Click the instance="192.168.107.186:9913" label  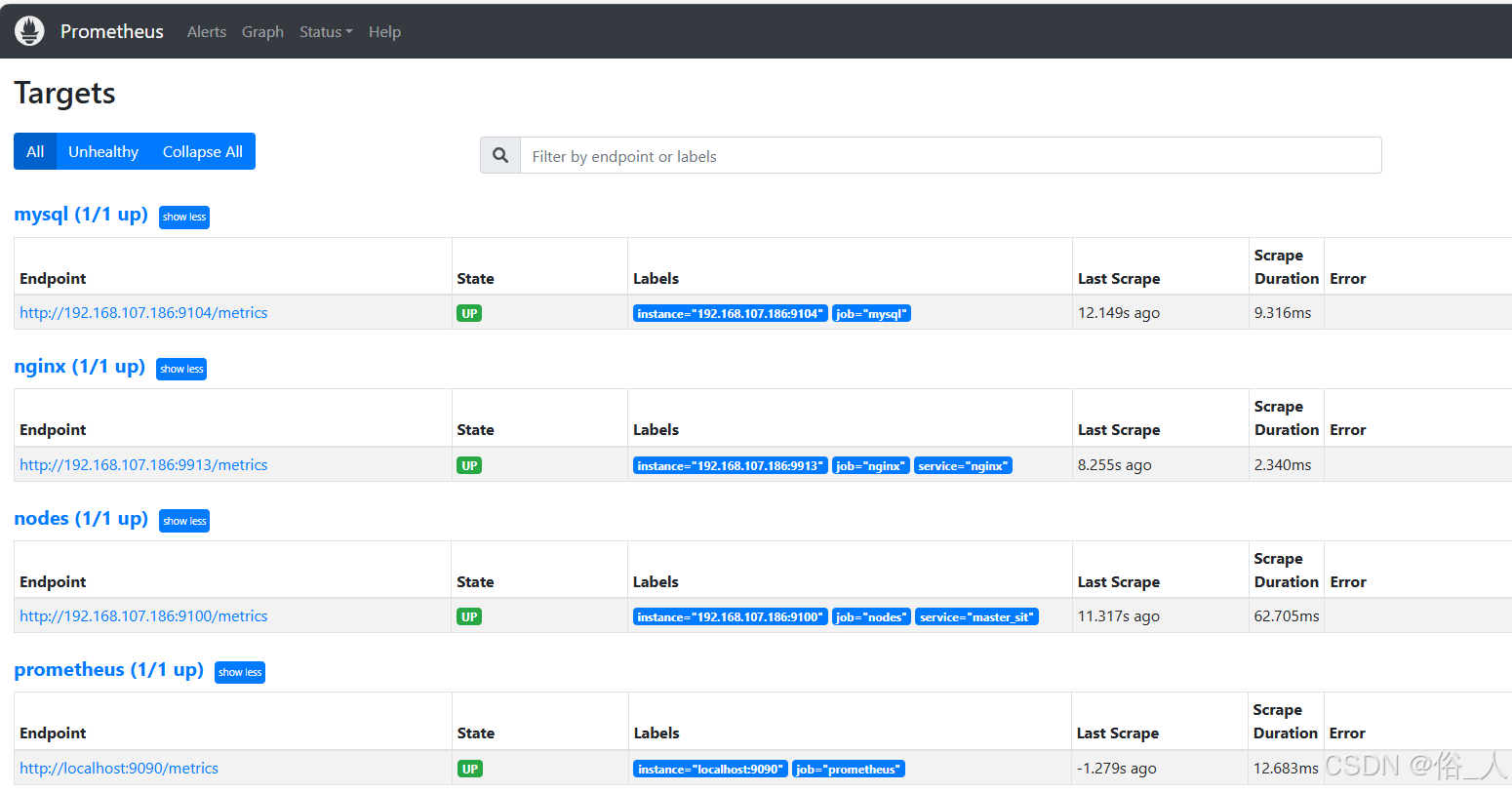[x=731, y=465]
